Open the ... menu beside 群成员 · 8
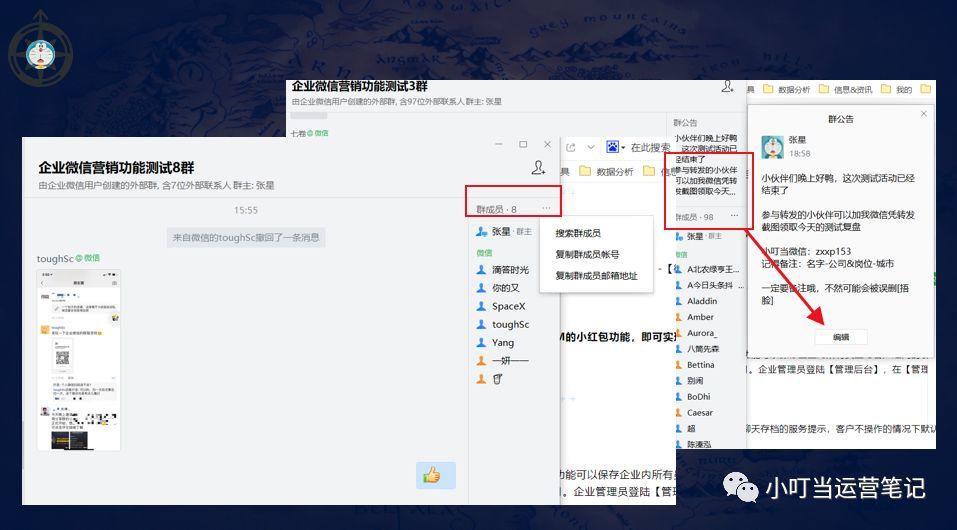The image size is (957, 530). (x=546, y=209)
